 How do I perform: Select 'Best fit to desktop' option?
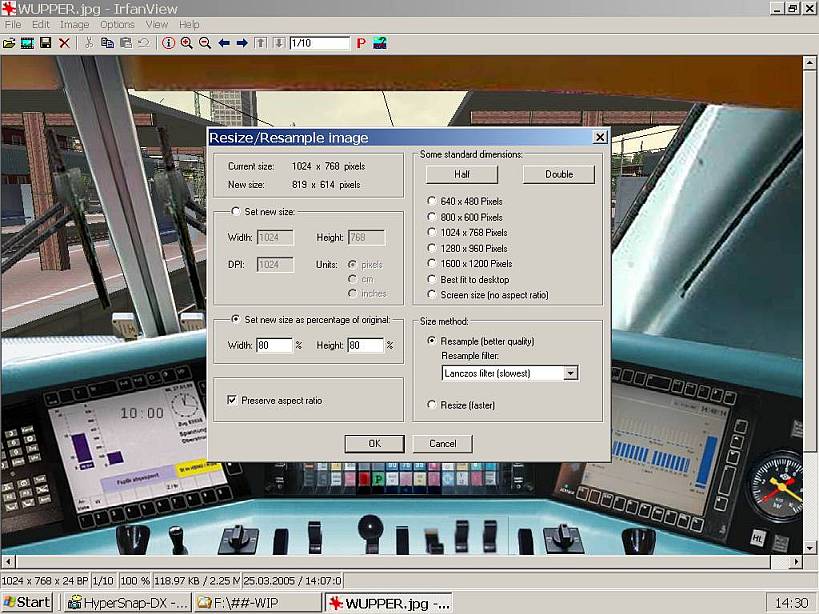click(x=431, y=279)
